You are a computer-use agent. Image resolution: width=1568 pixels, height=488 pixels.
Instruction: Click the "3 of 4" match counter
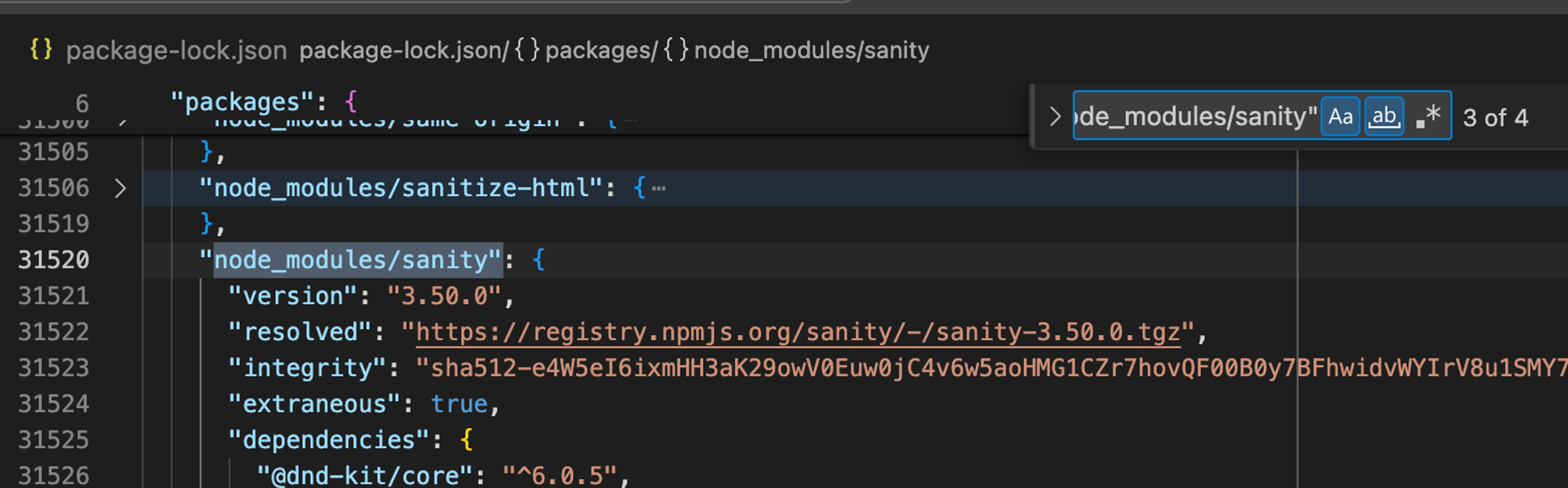(x=1495, y=117)
